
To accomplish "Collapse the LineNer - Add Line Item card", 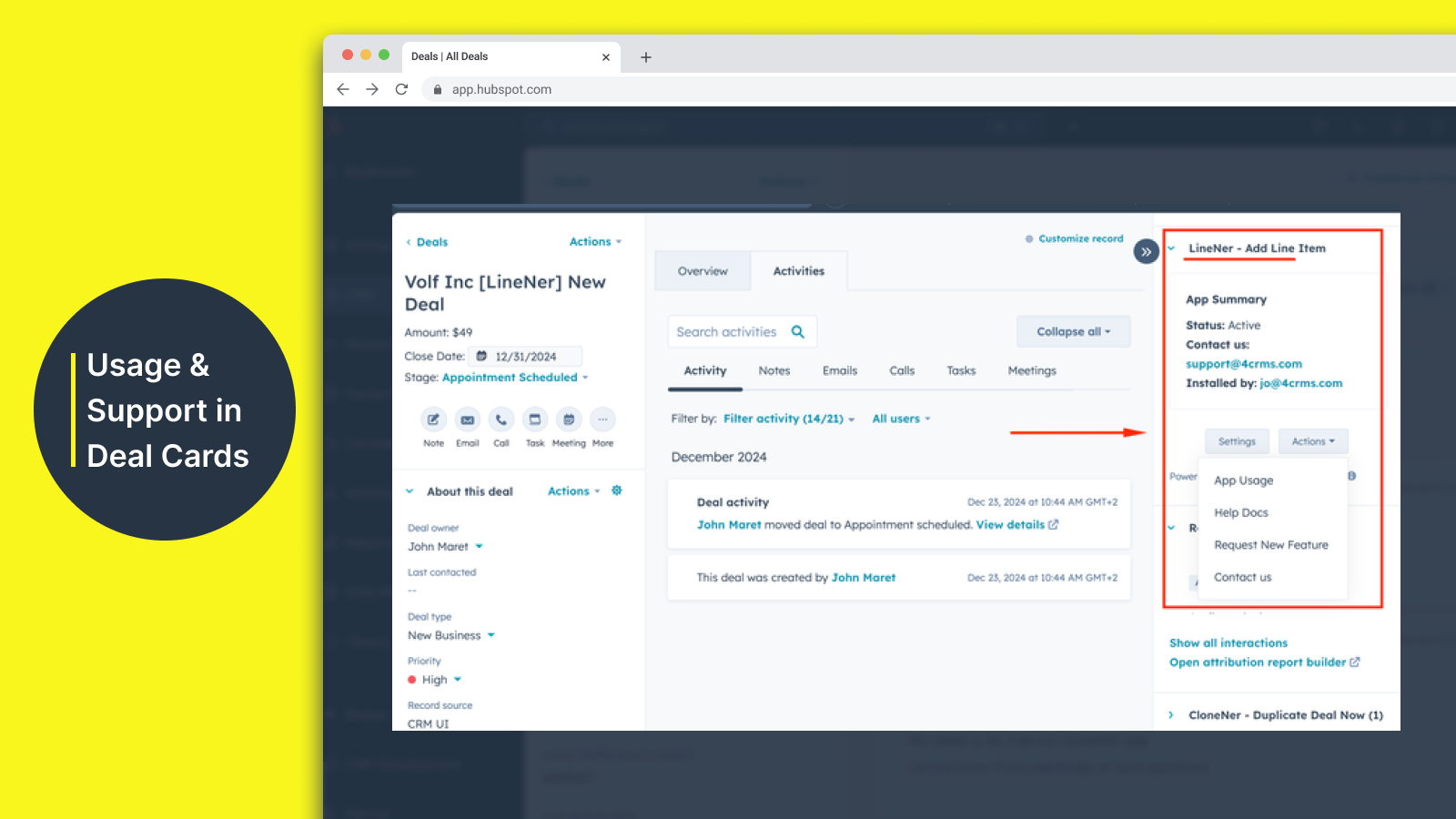I will pyautogui.click(x=1172, y=248).
